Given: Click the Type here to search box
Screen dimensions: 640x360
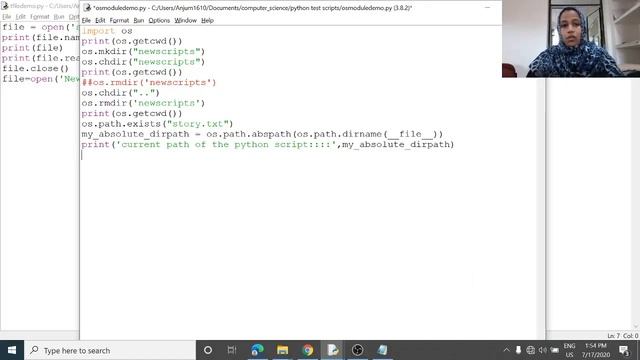Looking at the screenshot, I should [110, 350].
